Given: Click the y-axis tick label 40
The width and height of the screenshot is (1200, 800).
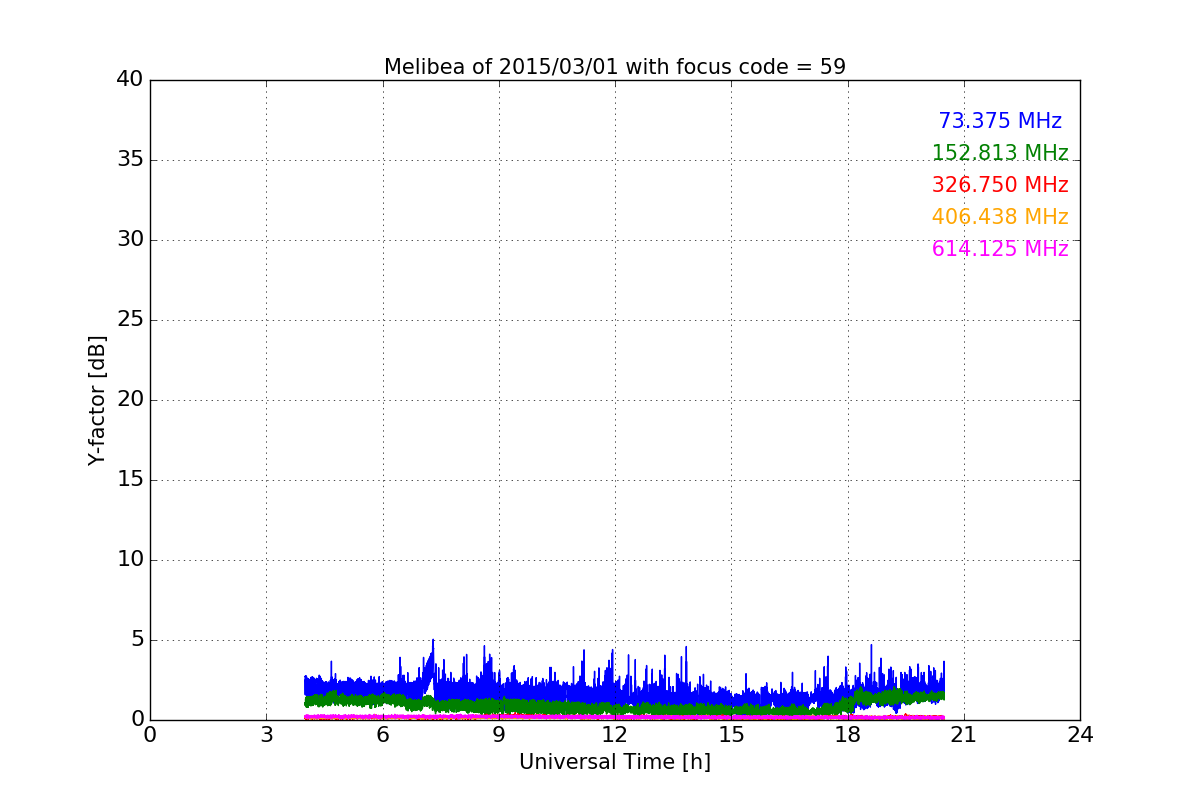Looking at the screenshot, I should (130, 80).
